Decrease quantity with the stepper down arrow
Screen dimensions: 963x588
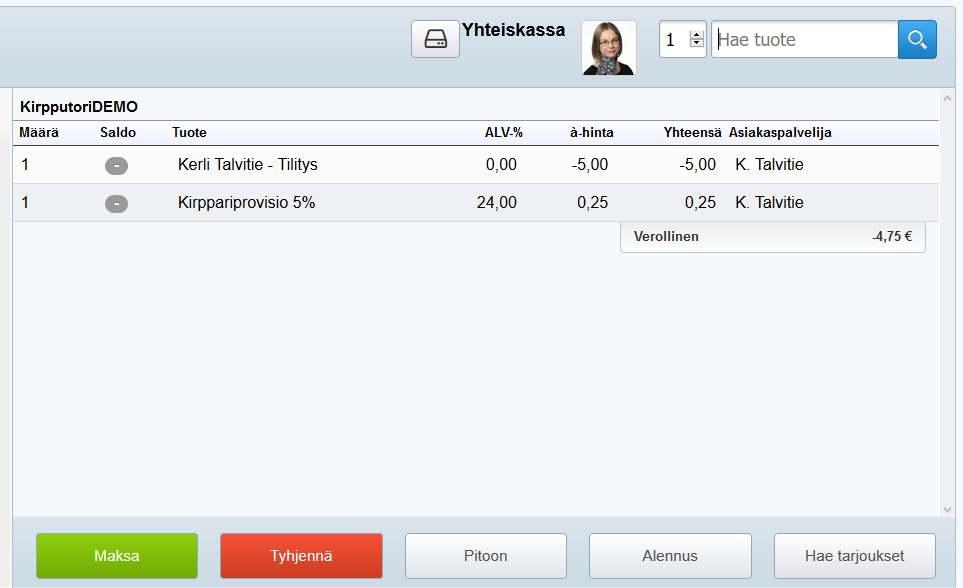[697, 45]
